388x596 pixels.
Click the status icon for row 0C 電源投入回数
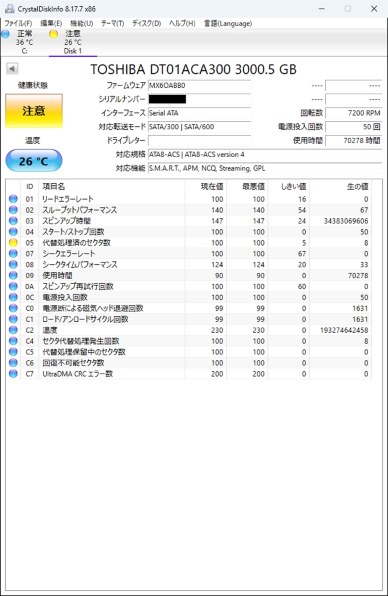(x=13, y=297)
